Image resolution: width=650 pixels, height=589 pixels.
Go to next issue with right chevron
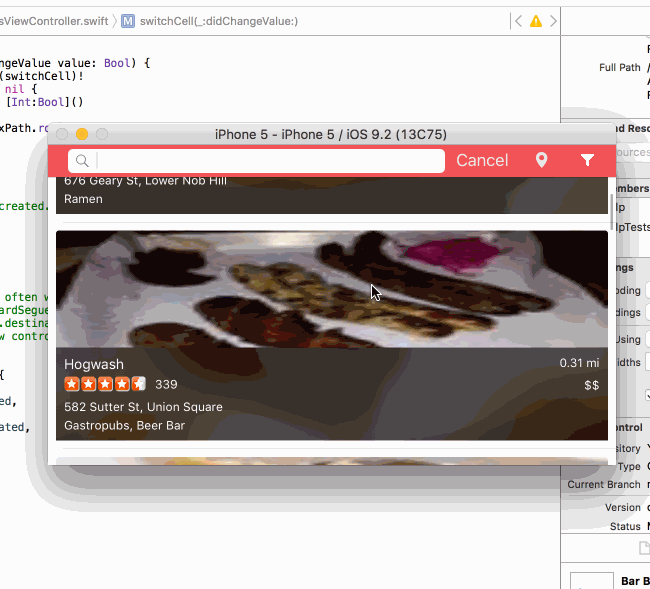click(x=553, y=21)
